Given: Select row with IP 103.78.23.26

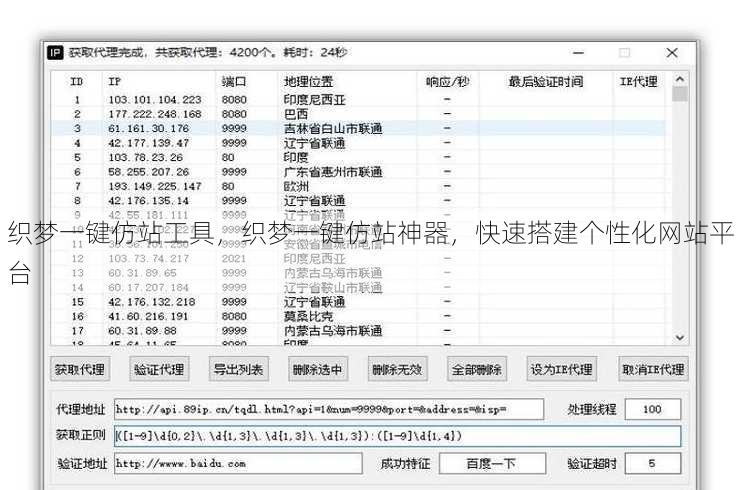Looking at the screenshot, I should click(359, 157).
